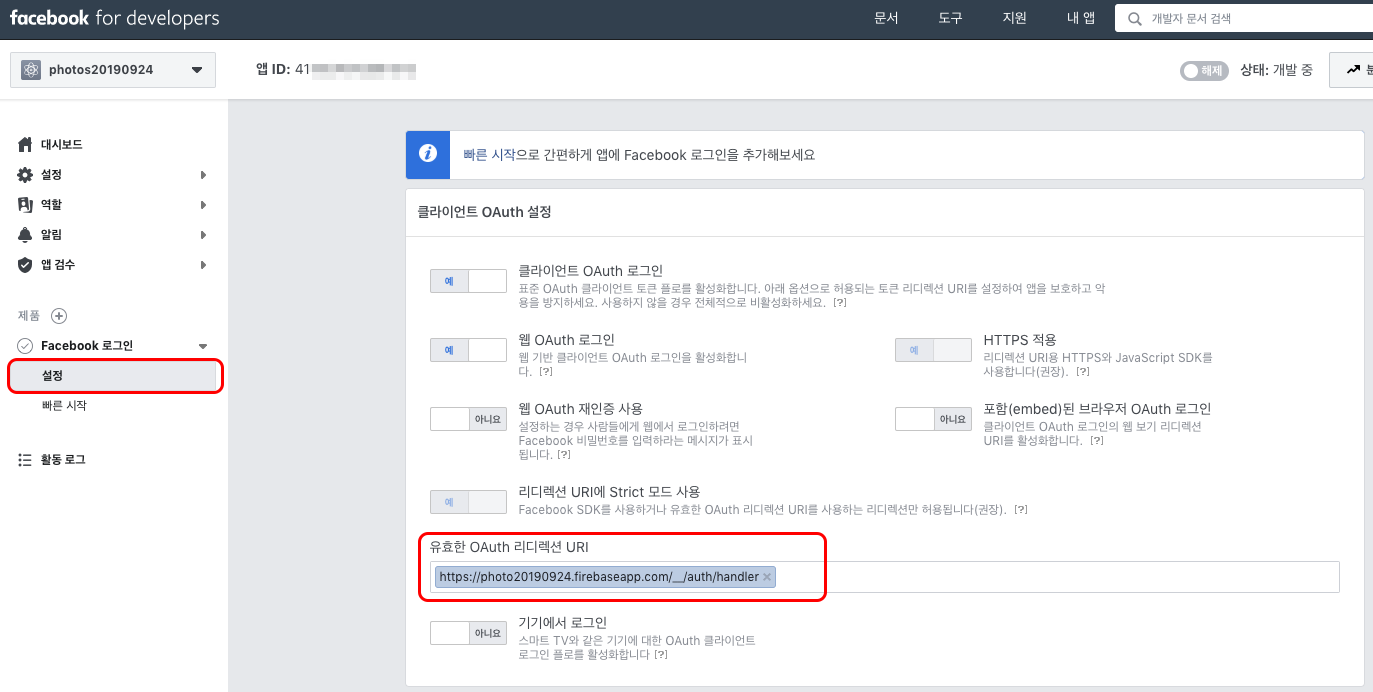Open help for 기기에서 로그인 [?]
This screenshot has height=692, width=1373.
pyautogui.click(x=661, y=654)
